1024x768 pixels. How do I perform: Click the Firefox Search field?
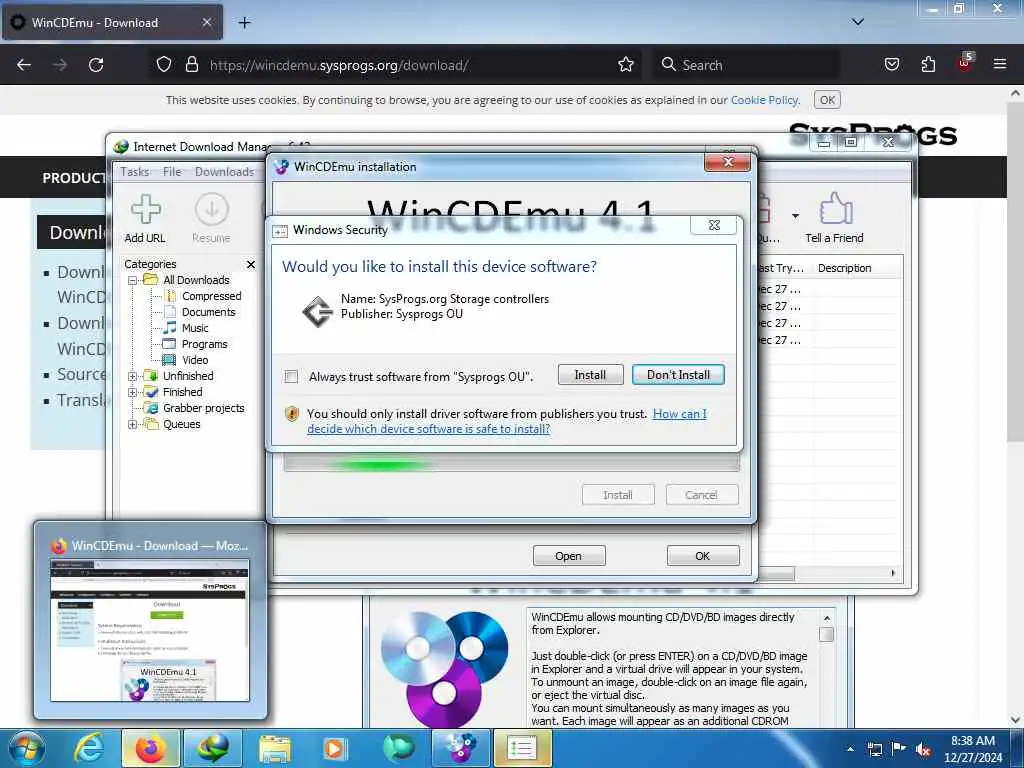coord(746,65)
